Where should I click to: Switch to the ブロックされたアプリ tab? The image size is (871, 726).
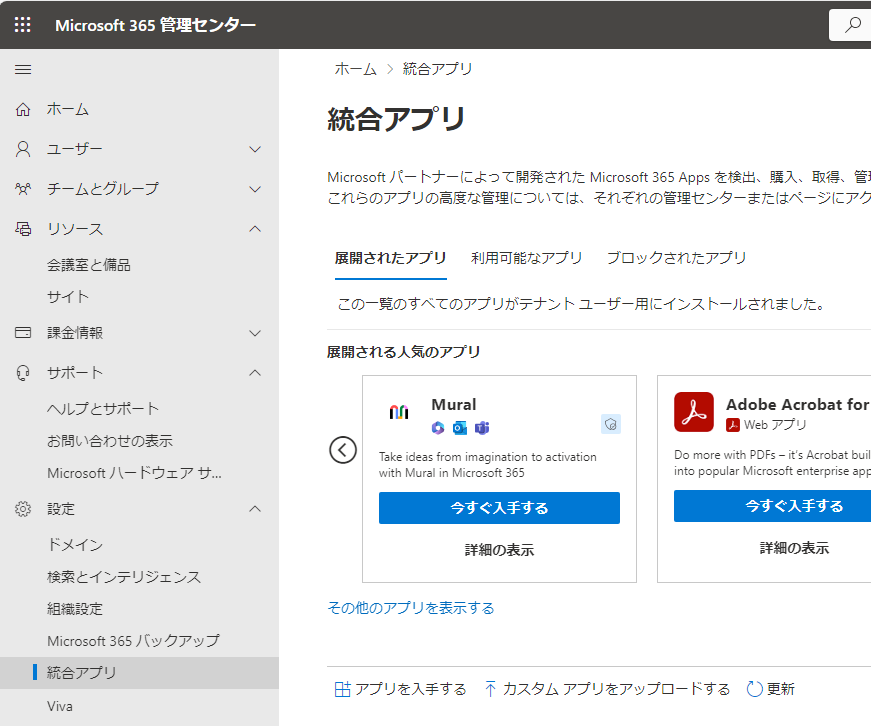(676, 258)
